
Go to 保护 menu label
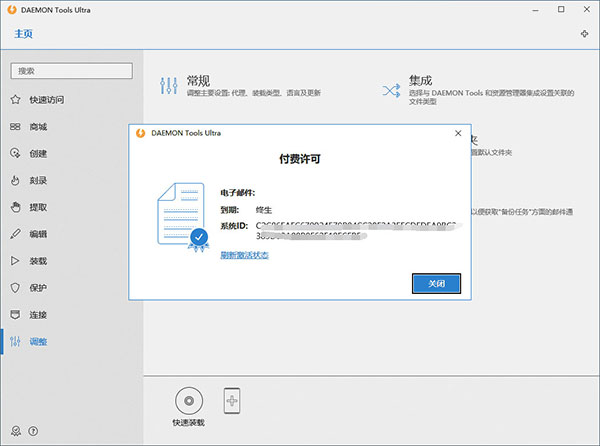click(x=38, y=288)
